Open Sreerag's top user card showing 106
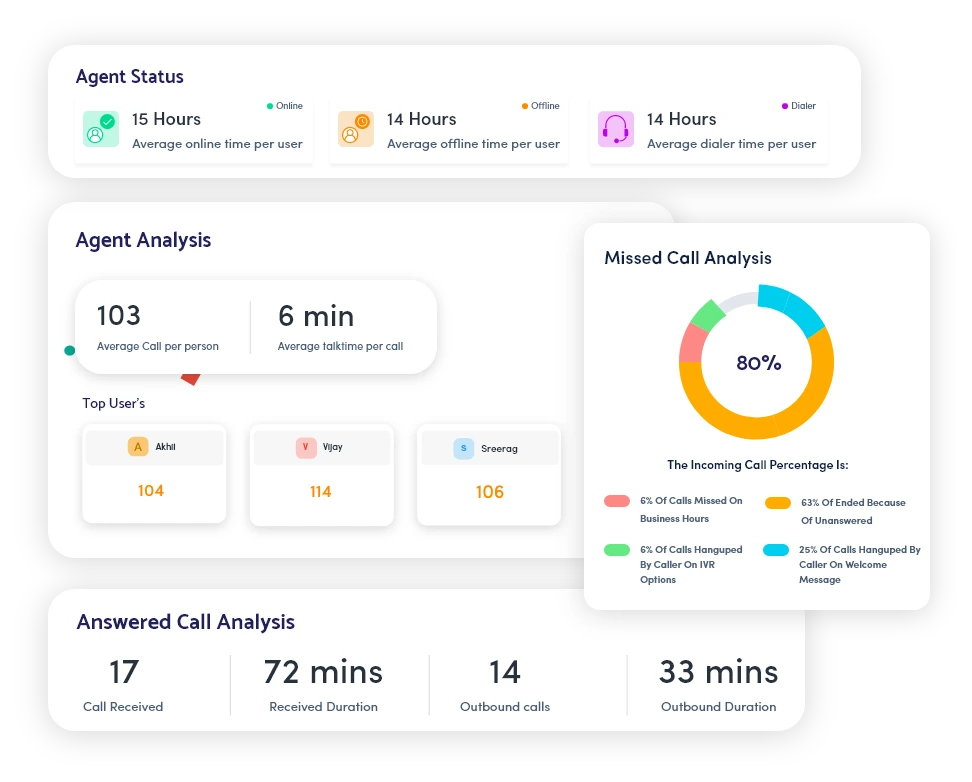This screenshot has height=782, width=972. click(x=489, y=475)
